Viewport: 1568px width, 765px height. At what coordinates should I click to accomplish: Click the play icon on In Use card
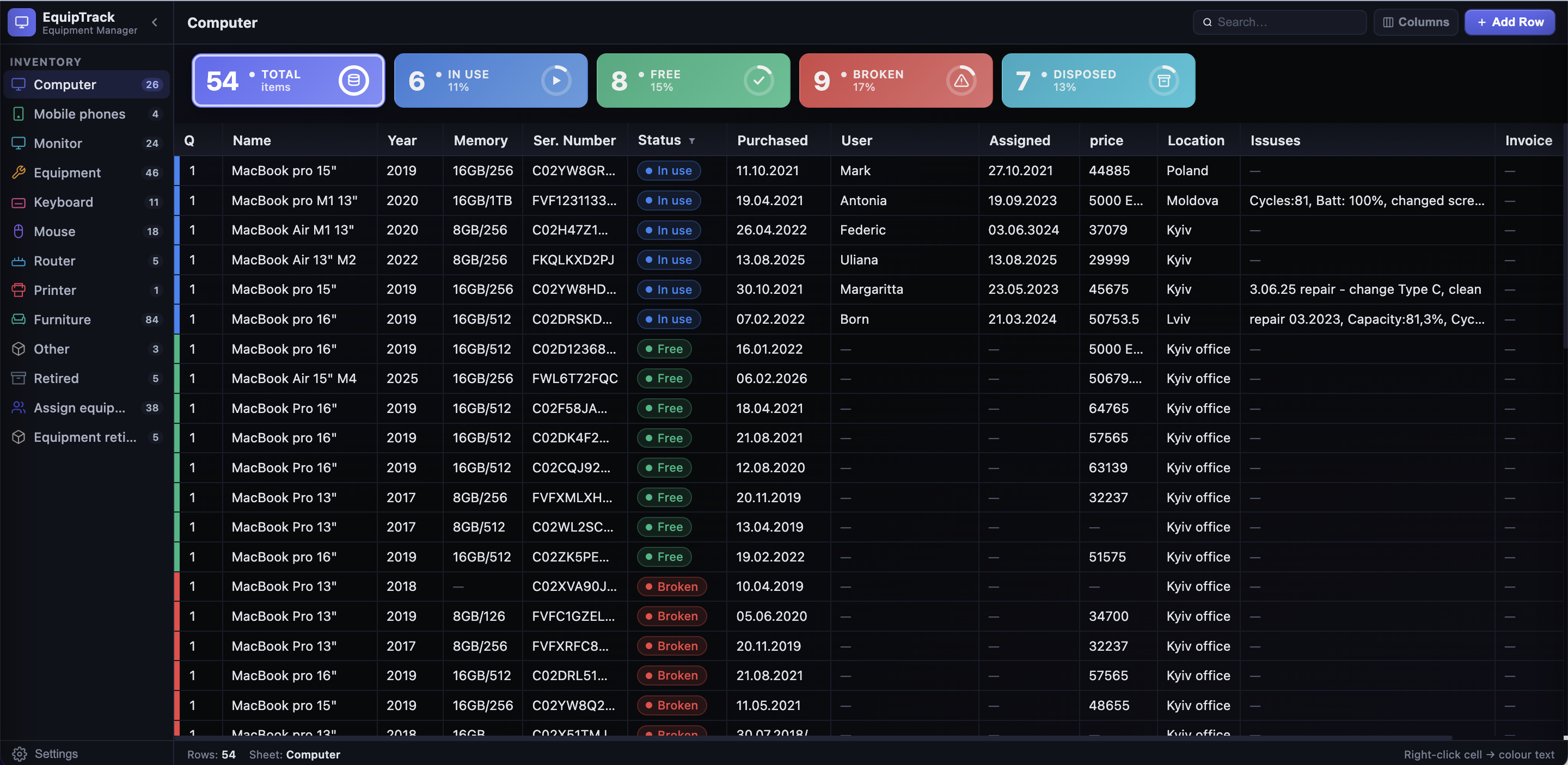tap(556, 81)
